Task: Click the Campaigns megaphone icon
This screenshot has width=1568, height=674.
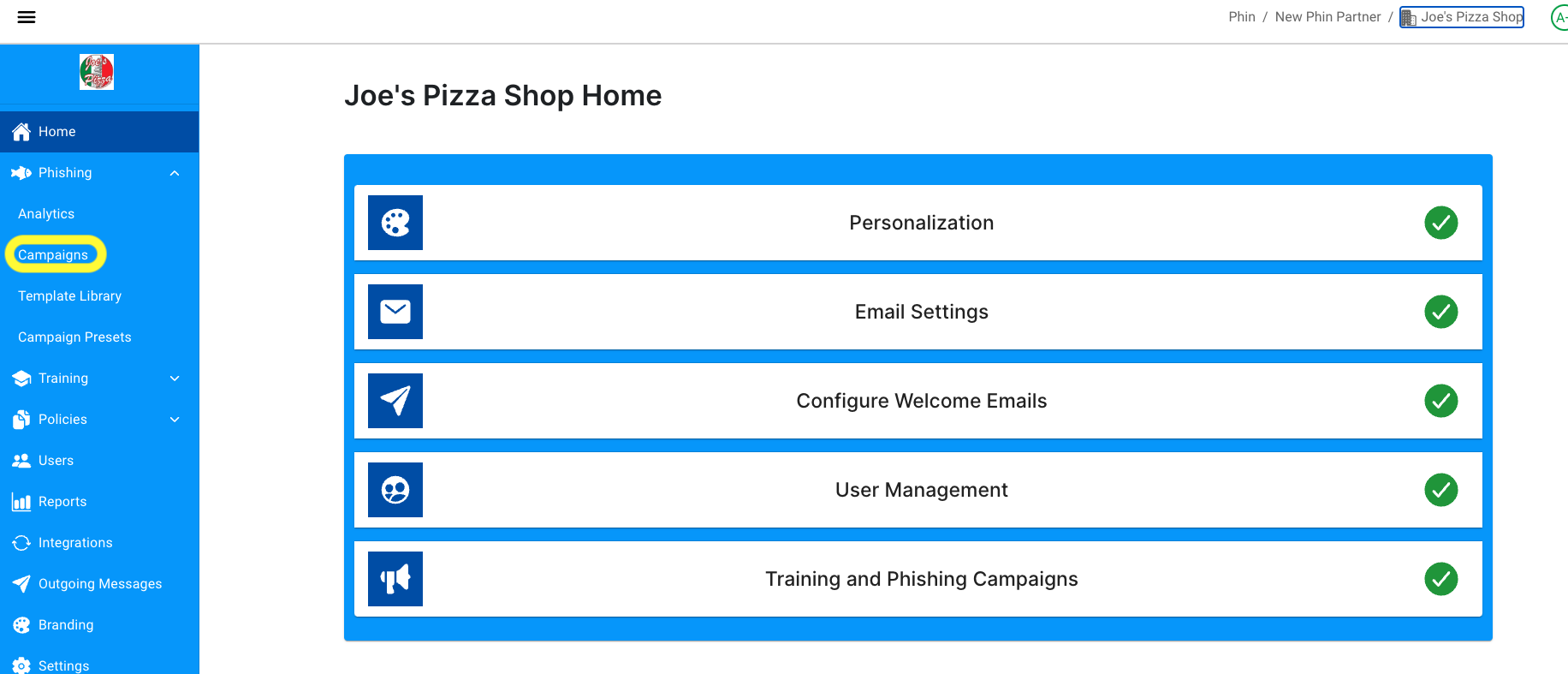Action: point(395,579)
